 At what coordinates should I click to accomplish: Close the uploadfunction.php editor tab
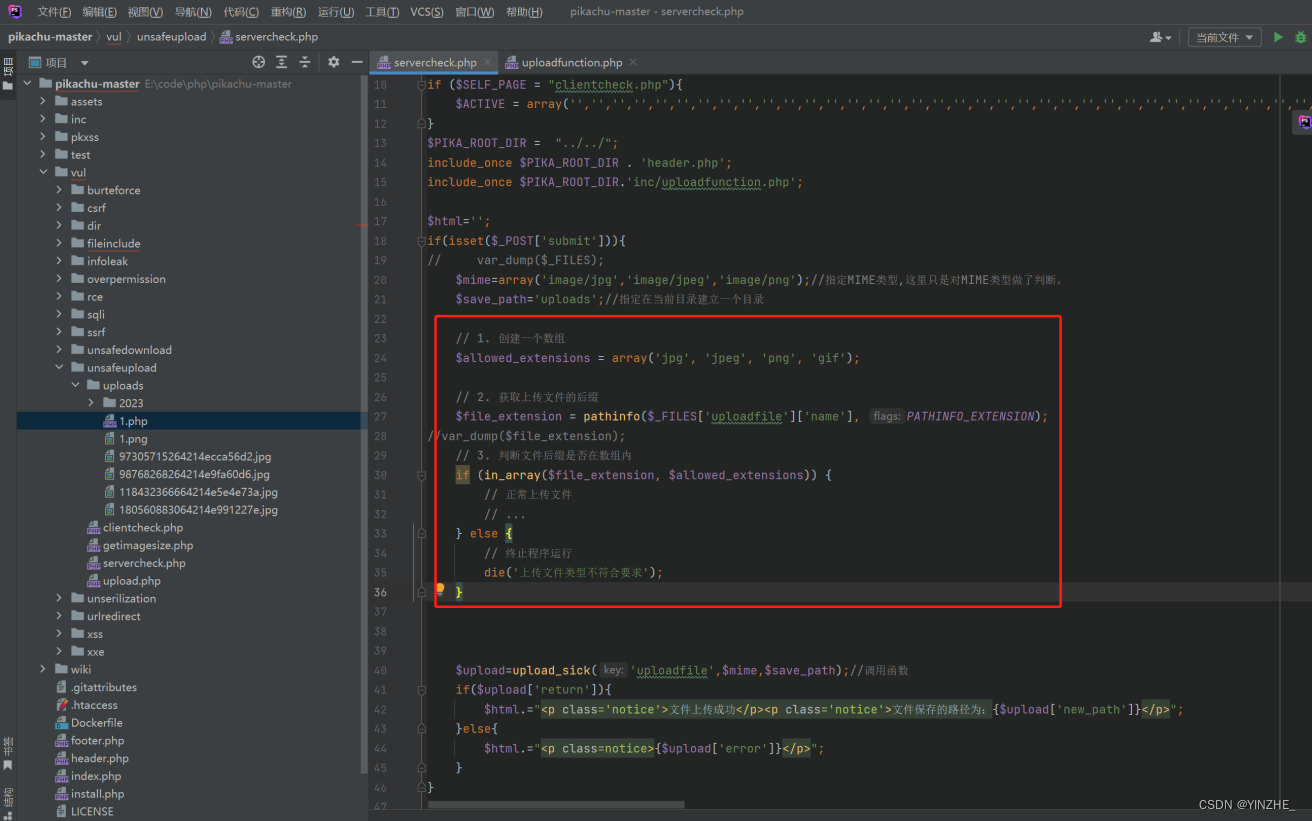pos(632,62)
